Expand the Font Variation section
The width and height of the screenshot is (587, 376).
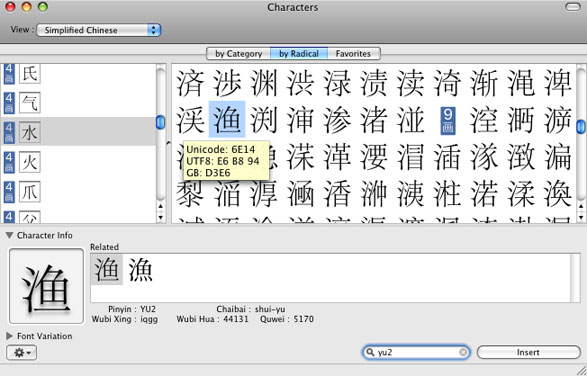click(9, 336)
